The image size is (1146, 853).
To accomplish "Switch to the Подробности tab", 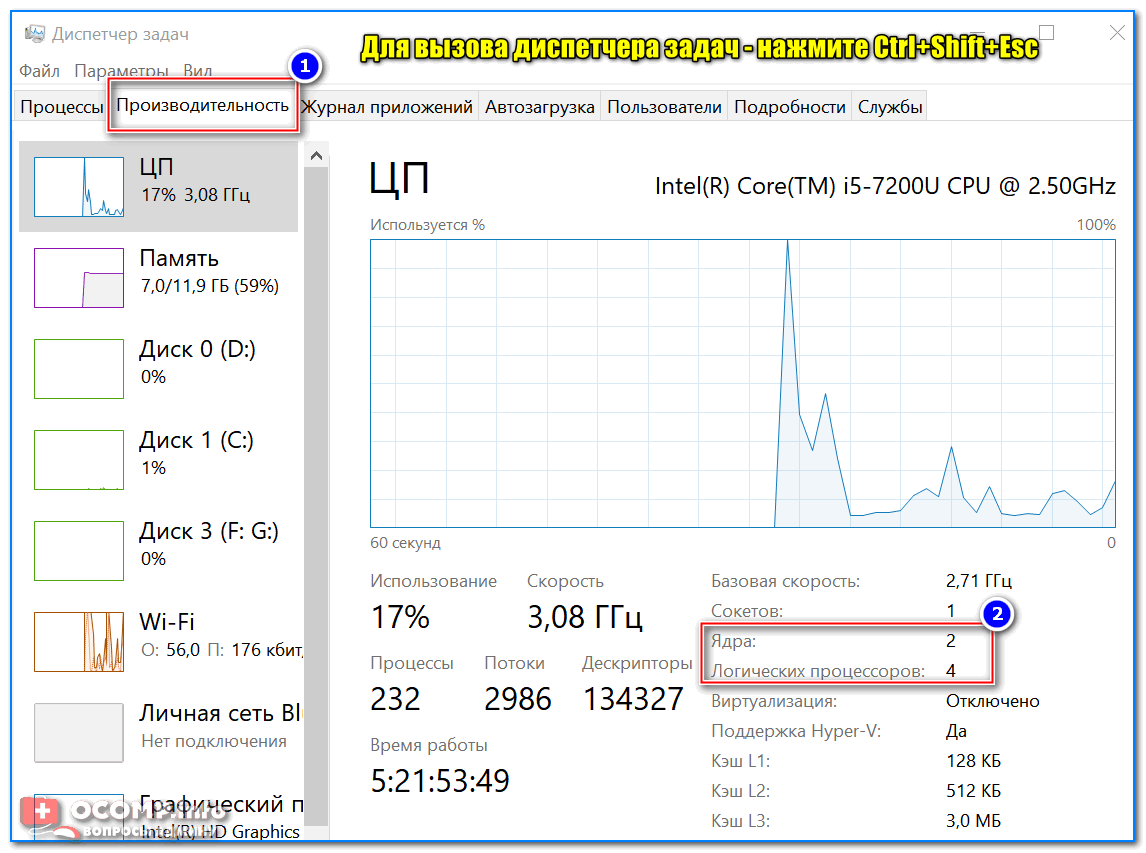I will pyautogui.click(x=789, y=107).
